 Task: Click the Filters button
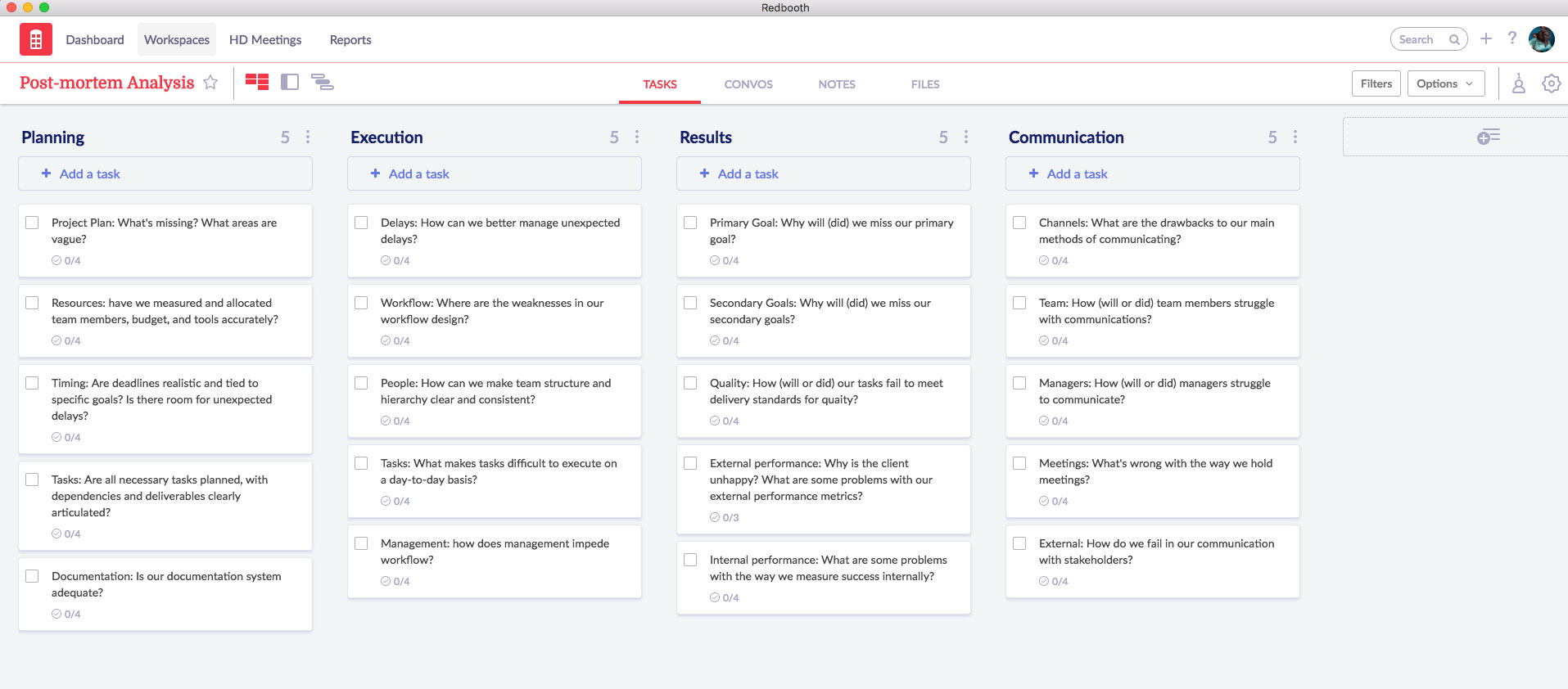click(1376, 83)
